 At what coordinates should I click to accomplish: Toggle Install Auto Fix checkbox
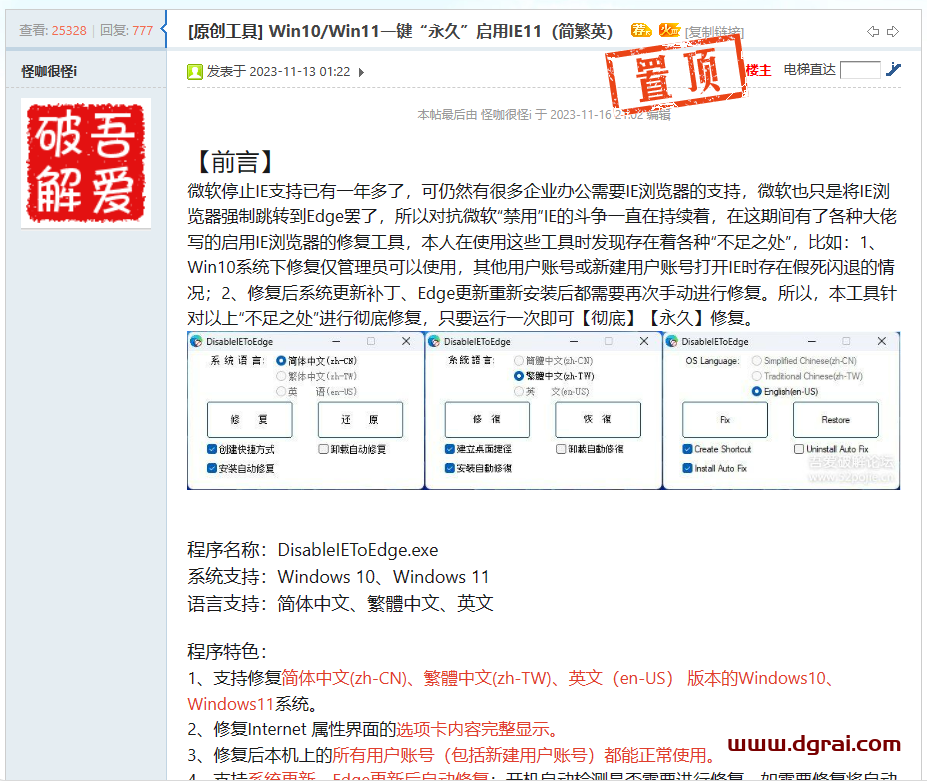pyautogui.click(x=715, y=468)
